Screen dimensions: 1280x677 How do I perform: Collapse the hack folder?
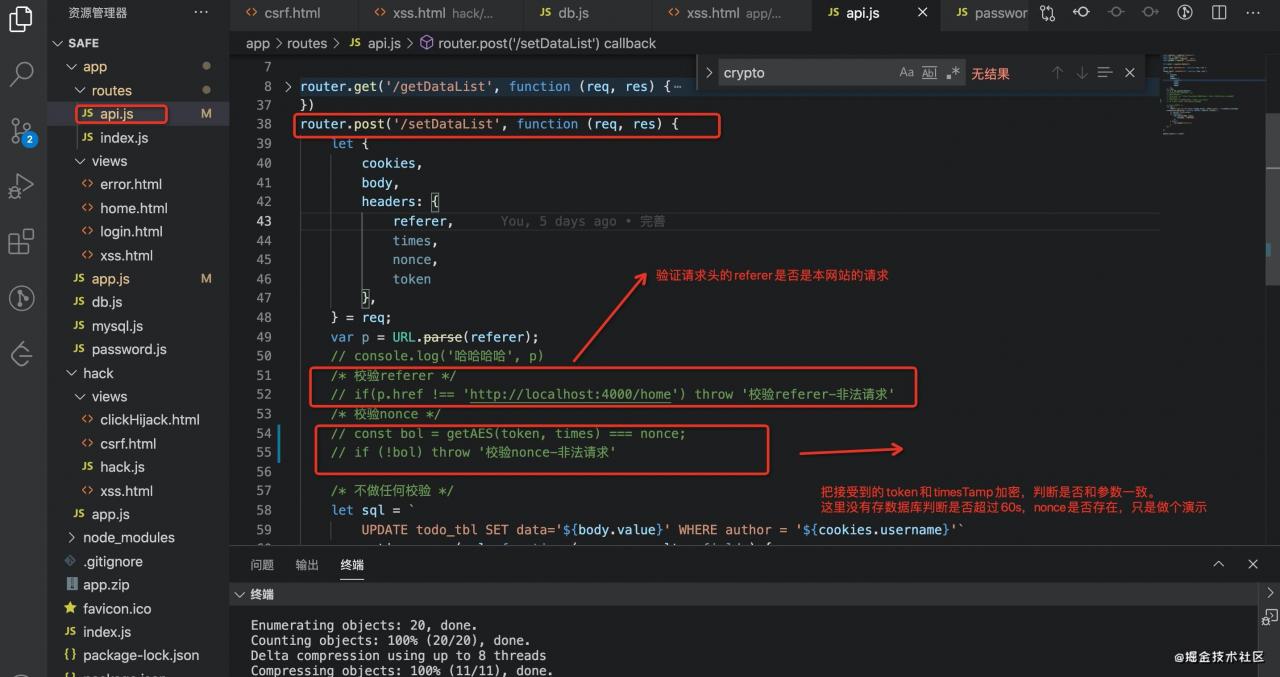72,373
